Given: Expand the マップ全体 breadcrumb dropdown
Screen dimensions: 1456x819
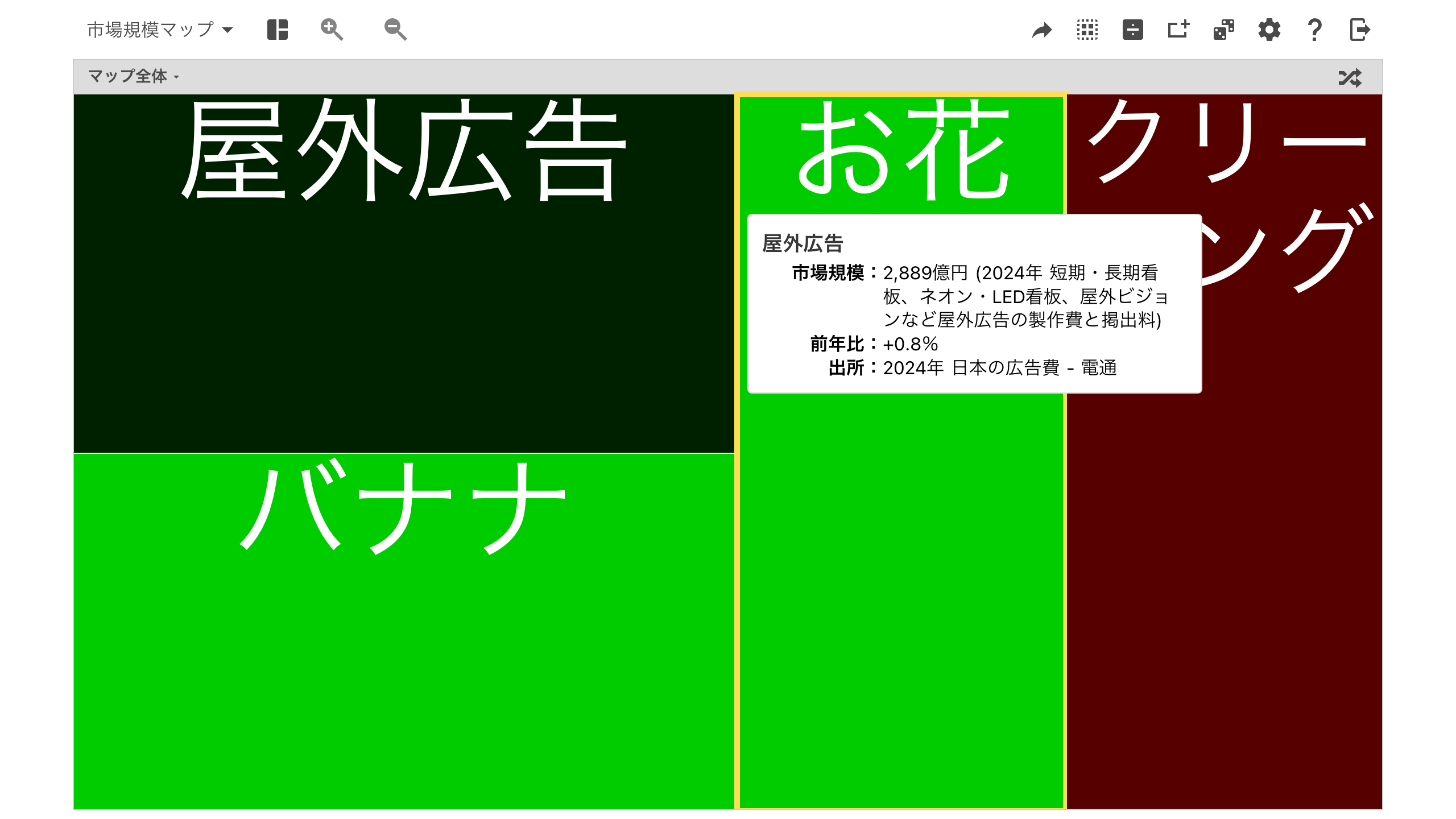Looking at the screenshot, I should (x=134, y=76).
